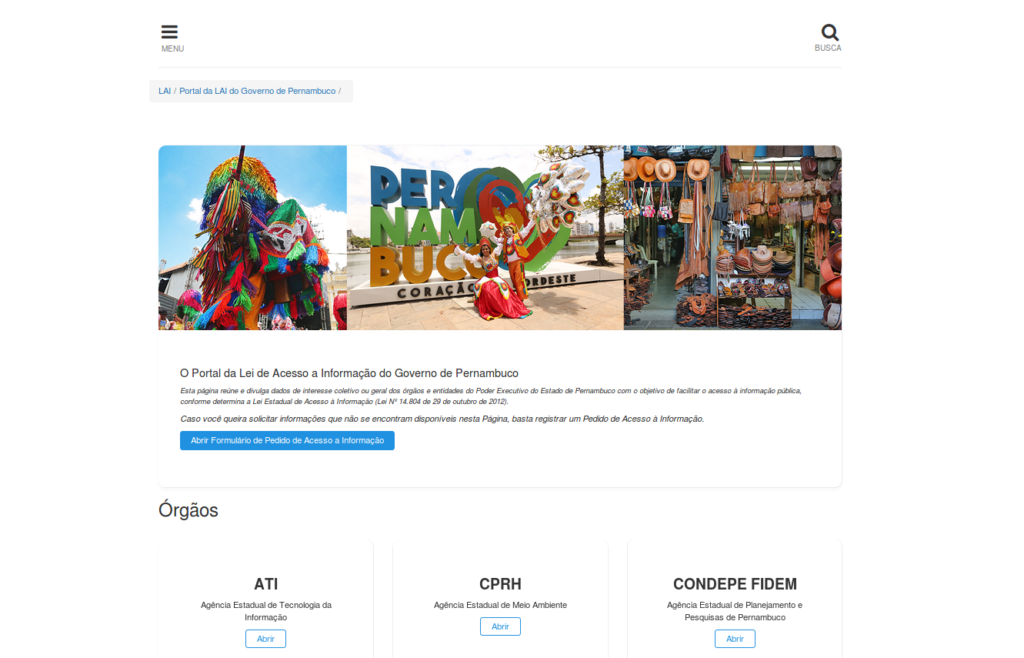
Task: Select the CPRH organization card title
Action: coord(500,584)
